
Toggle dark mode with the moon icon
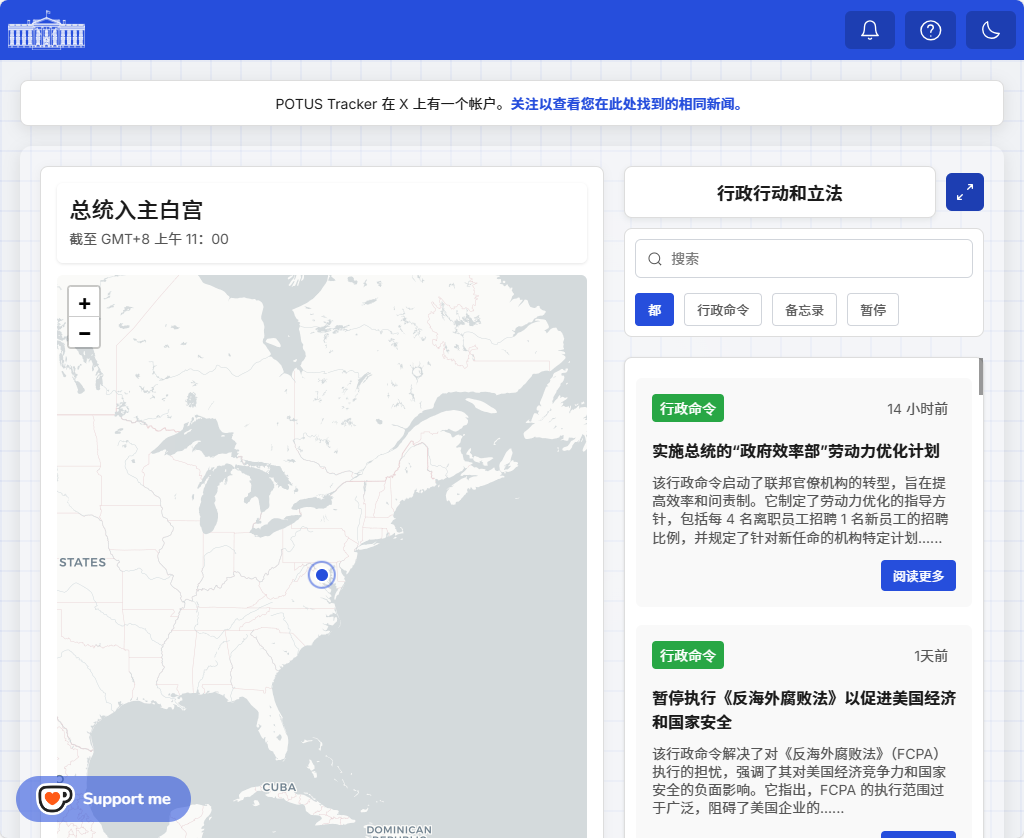990,30
